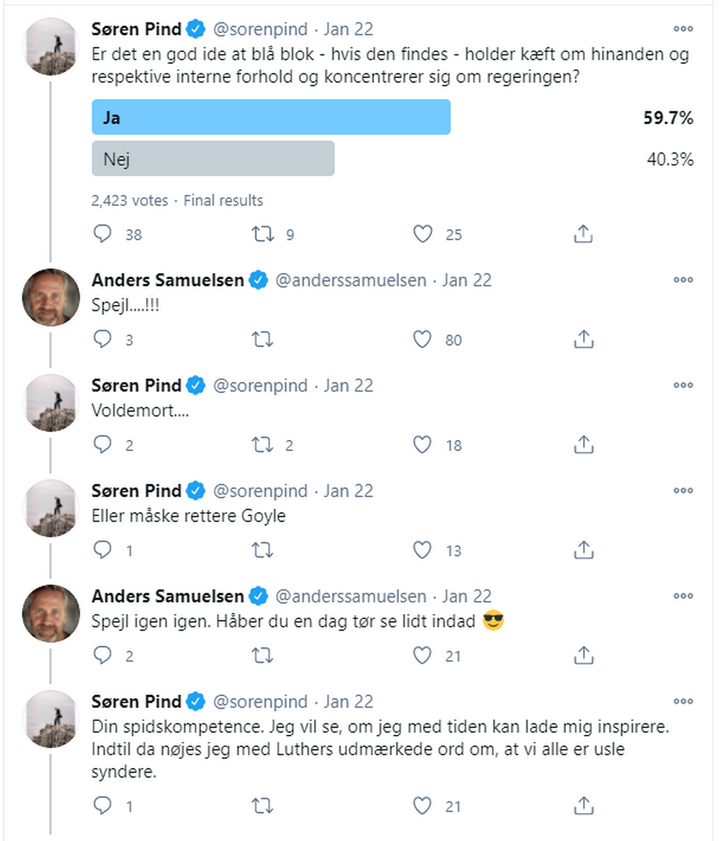720x841 pixels.
Task: Click the 'Ja' poll result bar
Action: click(x=270, y=117)
